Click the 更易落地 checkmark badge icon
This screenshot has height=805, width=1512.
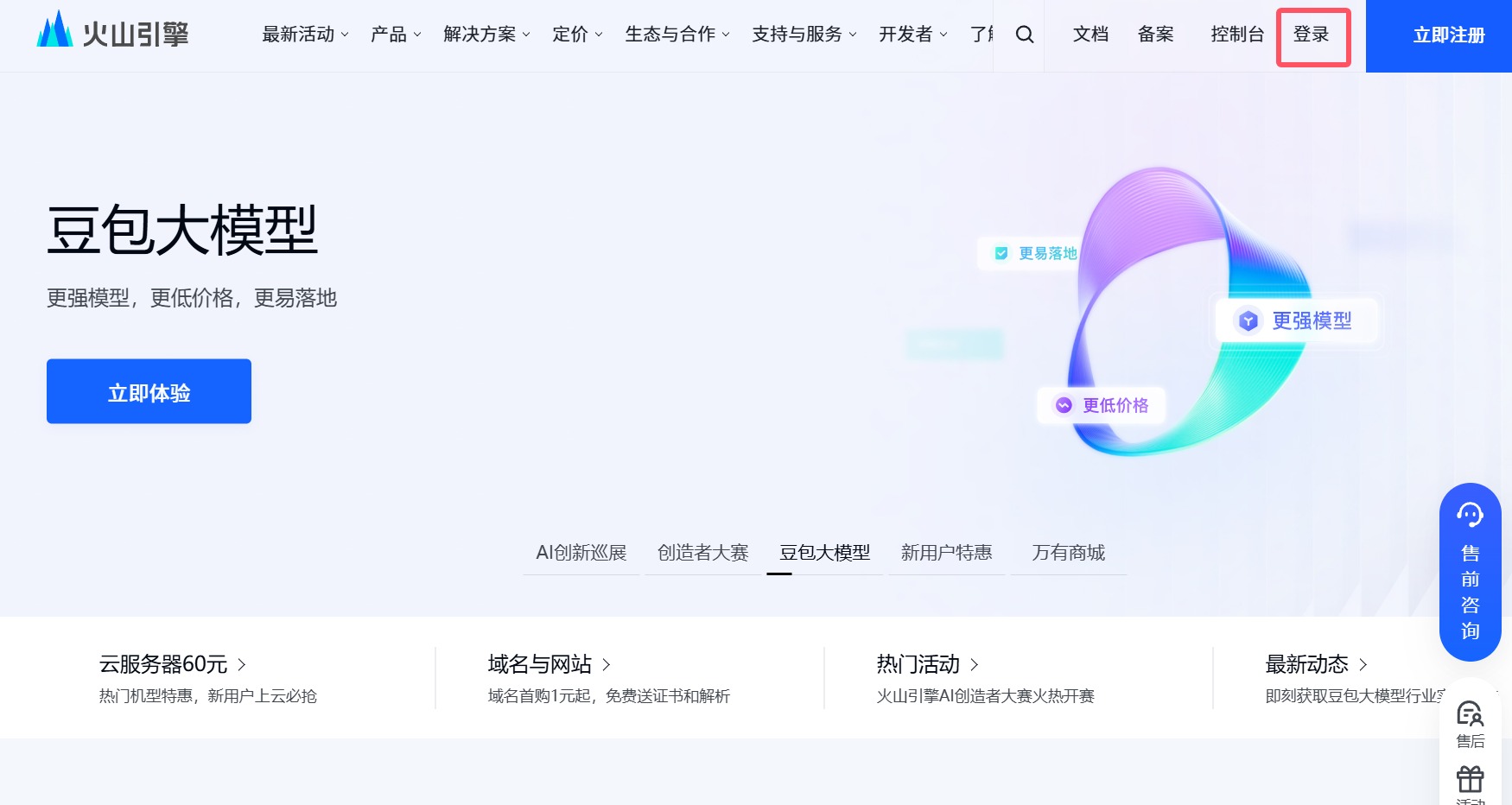[x=1001, y=253]
